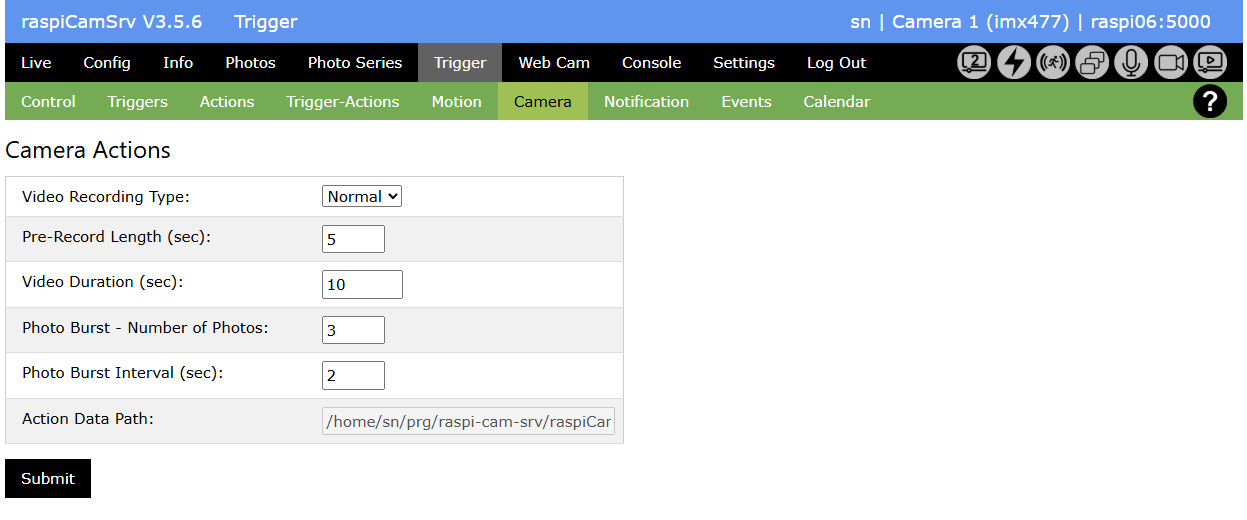Open the Photo Series menu
Viewport: 1247px width, 520px height.
(x=355, y=63)
